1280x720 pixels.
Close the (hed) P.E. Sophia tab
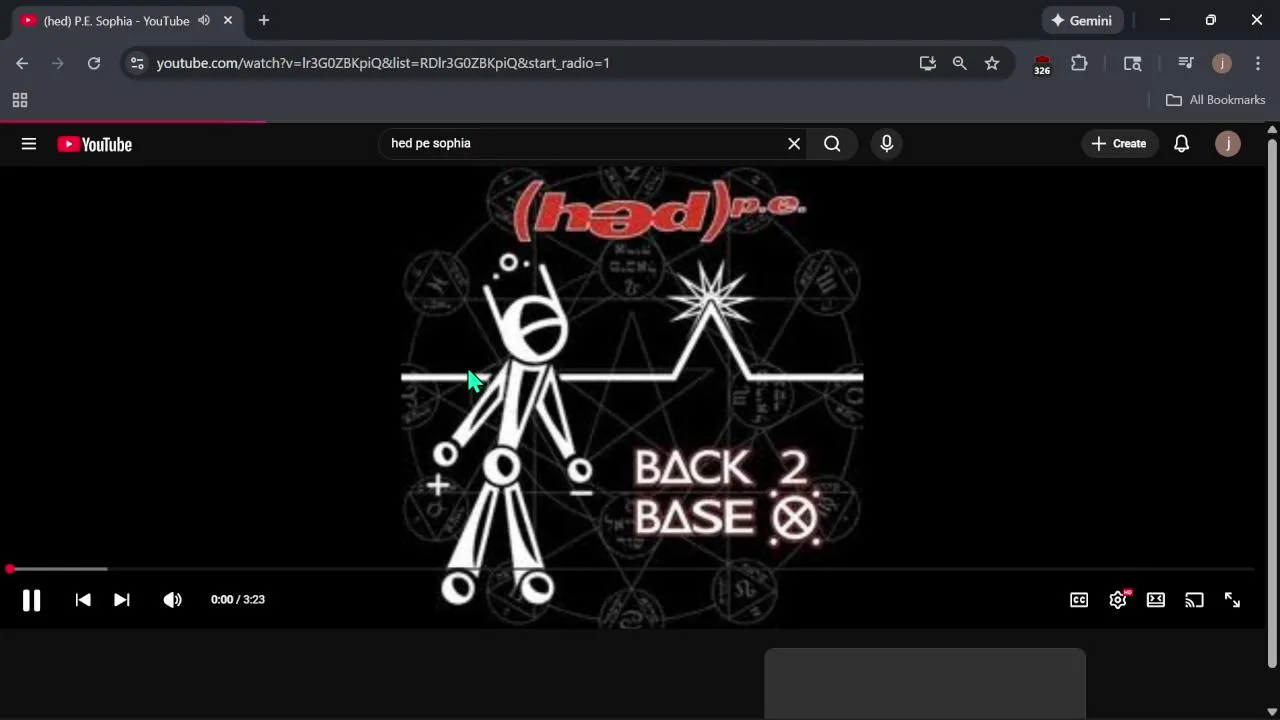click(x=228, y=20)
